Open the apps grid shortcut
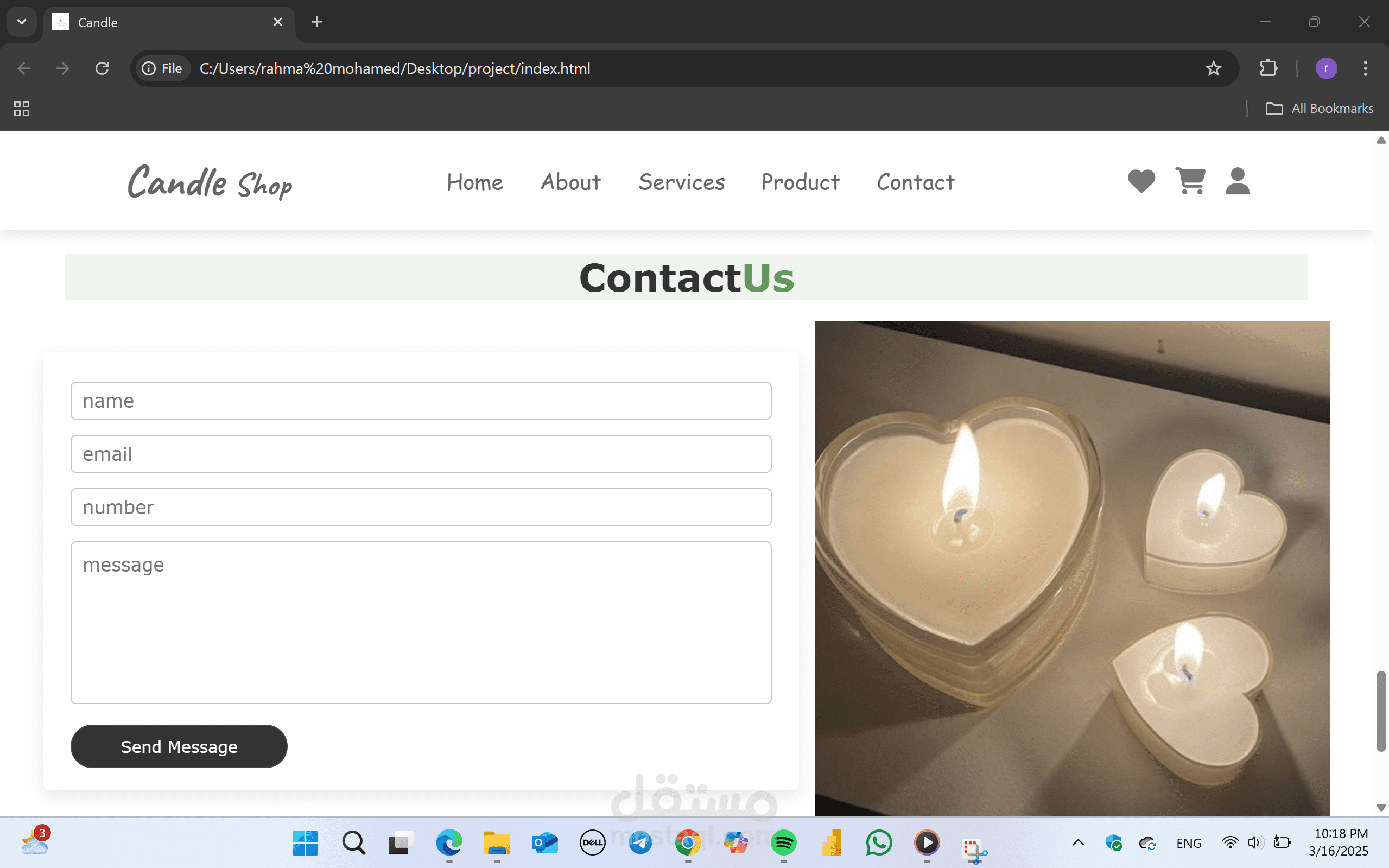The width and height of the screenshot is (1389, 868). click(x=22, y=109)
